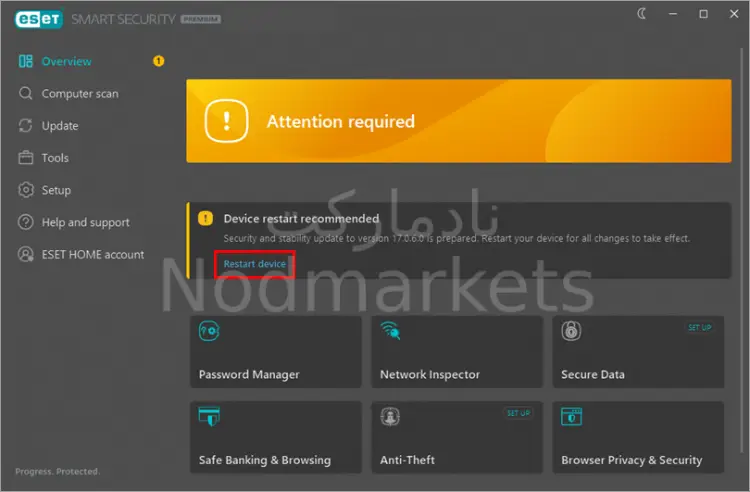Image resolution: width=750 pixels, height=492 pixels.
Task: Click the Secure Data padlock icon
Action: (571, 331)
